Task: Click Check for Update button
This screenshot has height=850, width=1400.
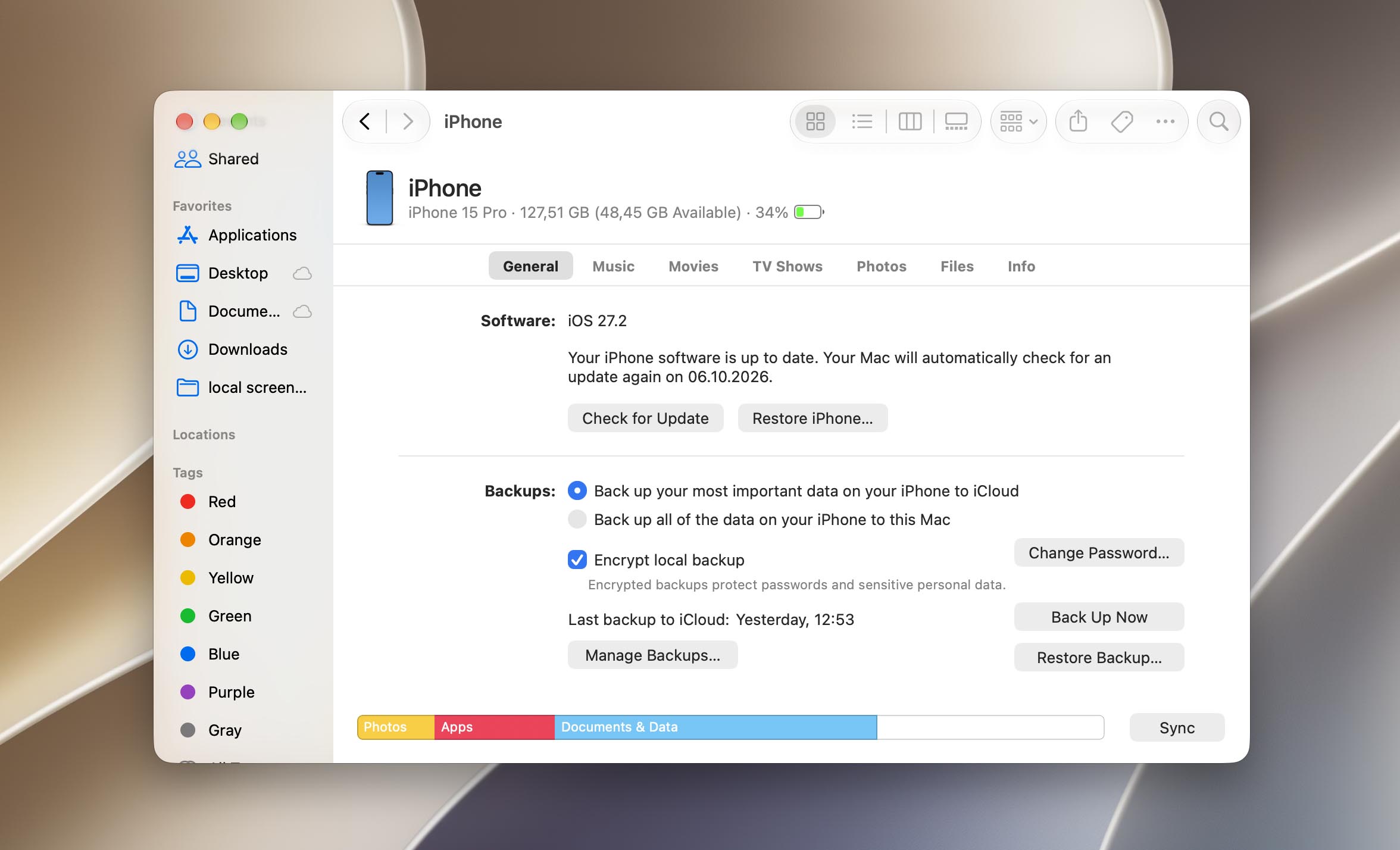Action: [645, 418]
